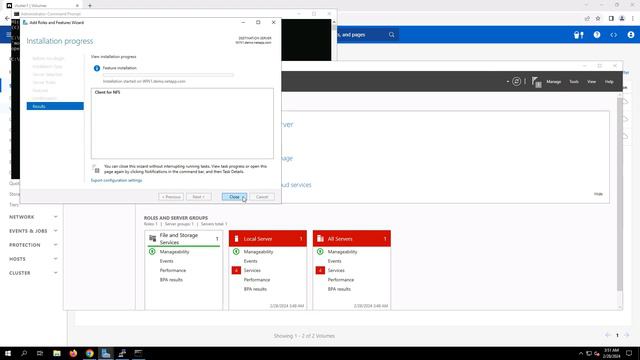Open the Tools menu in Server Manager
The width and height of the screenshot is (640, 360).
pos(574,82)
